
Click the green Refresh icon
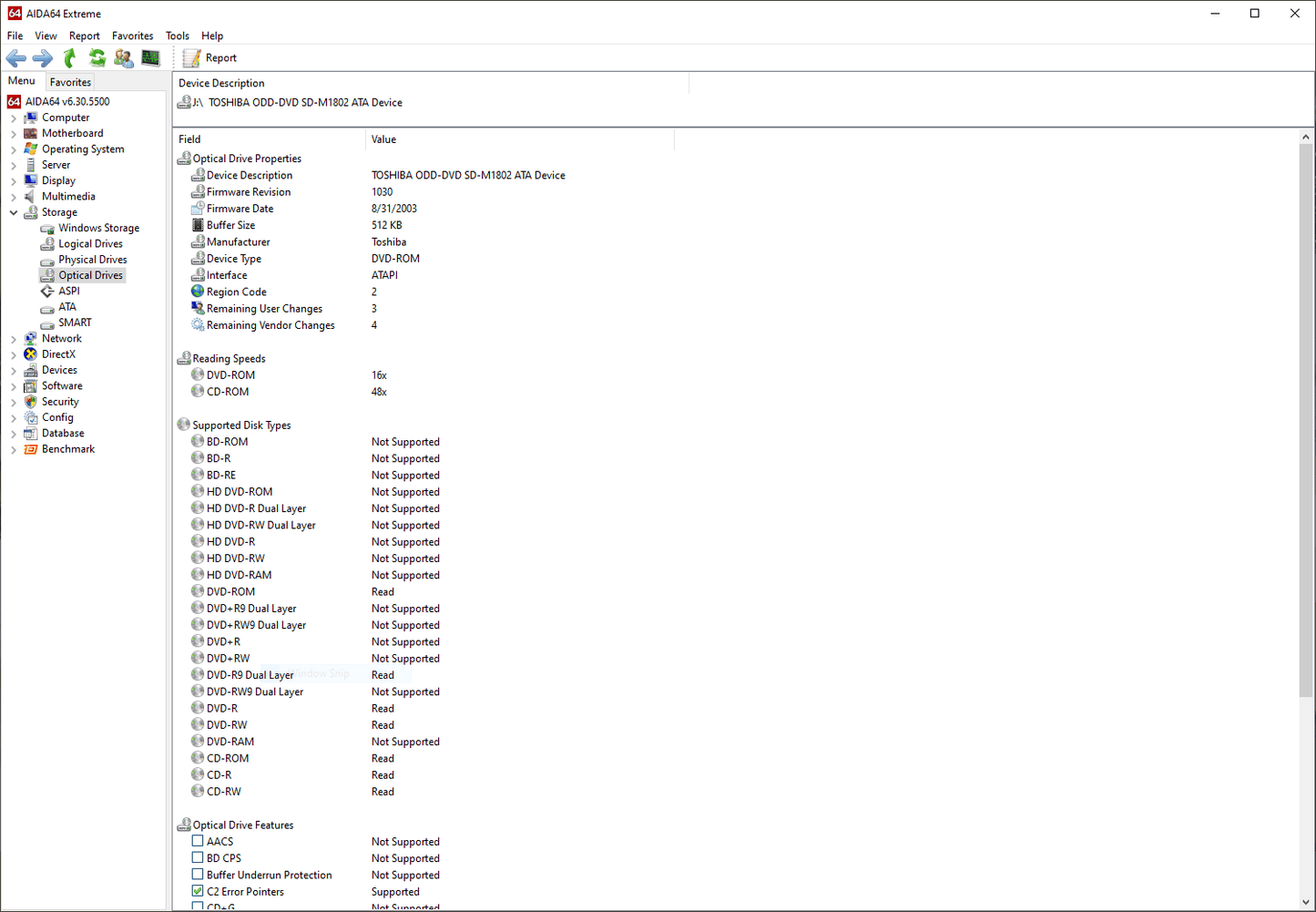(97, 58)
